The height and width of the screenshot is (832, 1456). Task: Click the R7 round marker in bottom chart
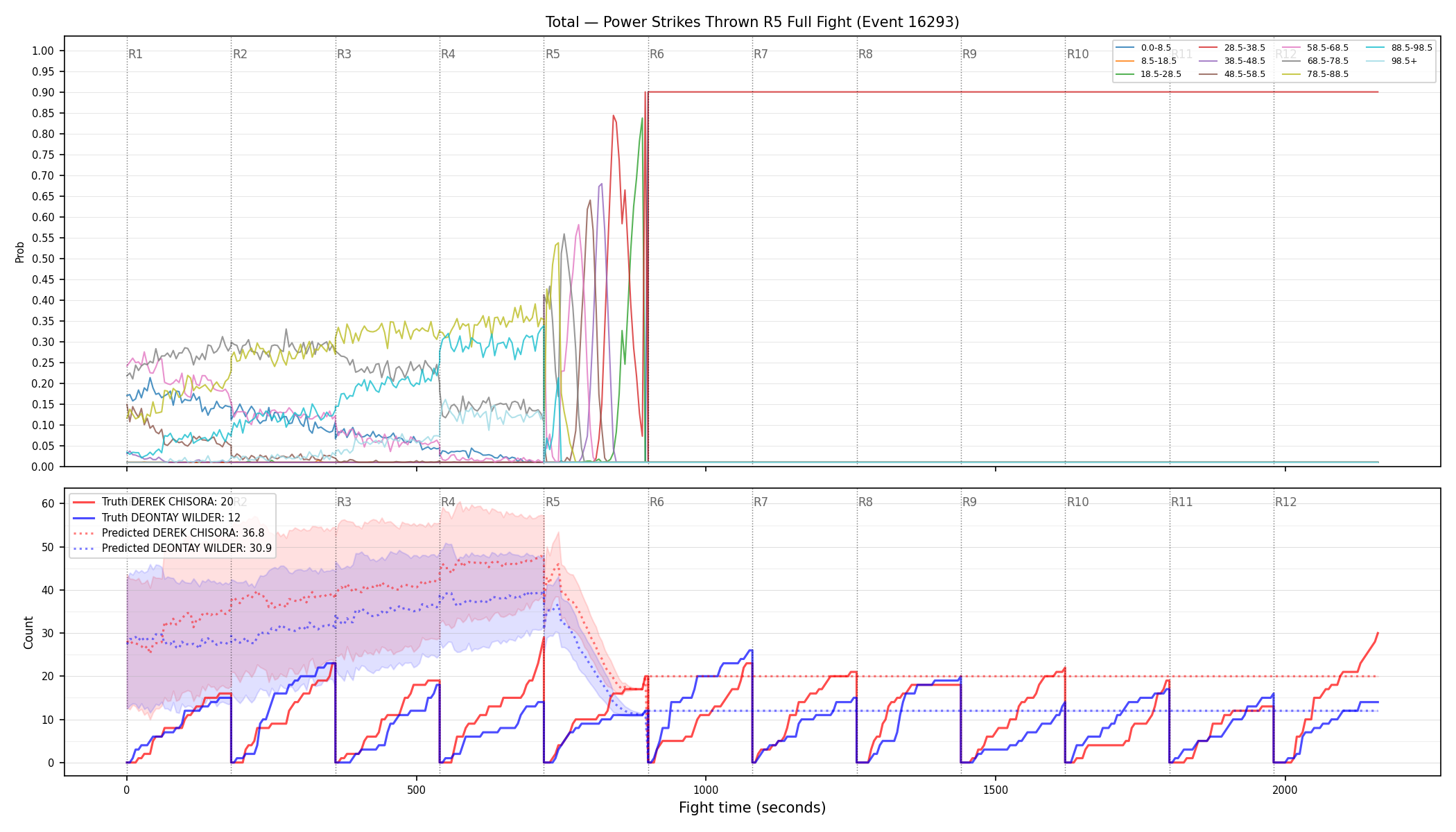(x=761, y=502)
